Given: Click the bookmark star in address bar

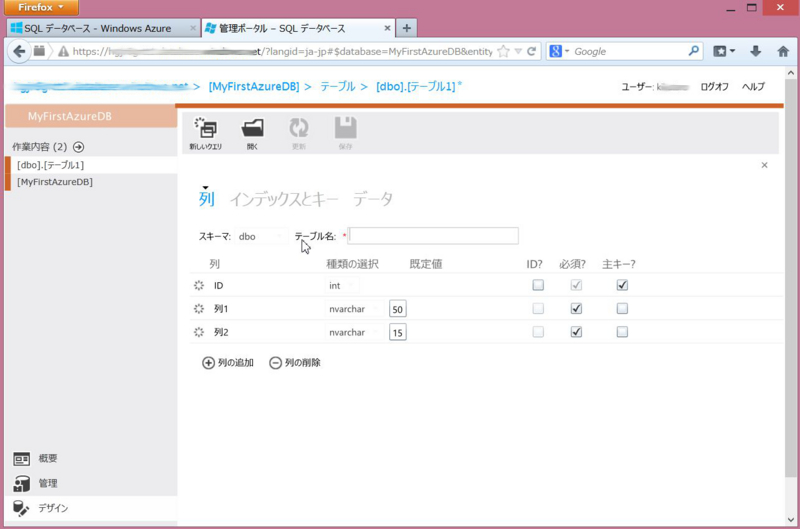Looking at the screenshot, I should (503, 51).
